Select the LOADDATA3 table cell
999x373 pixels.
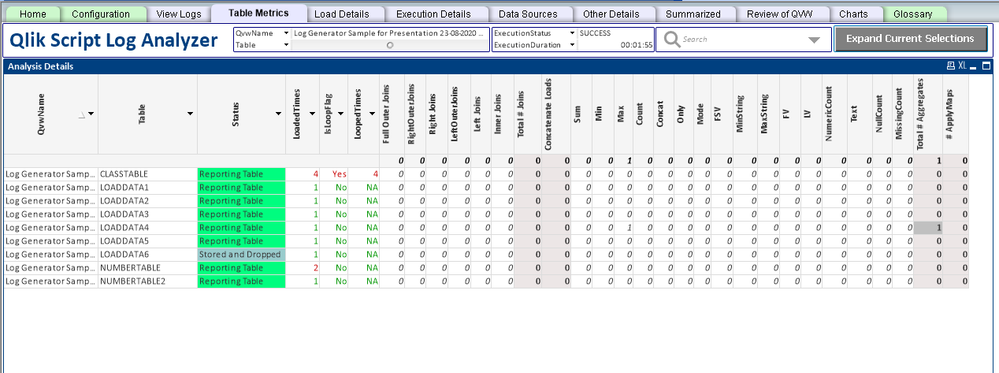click(x=148, y=214)
